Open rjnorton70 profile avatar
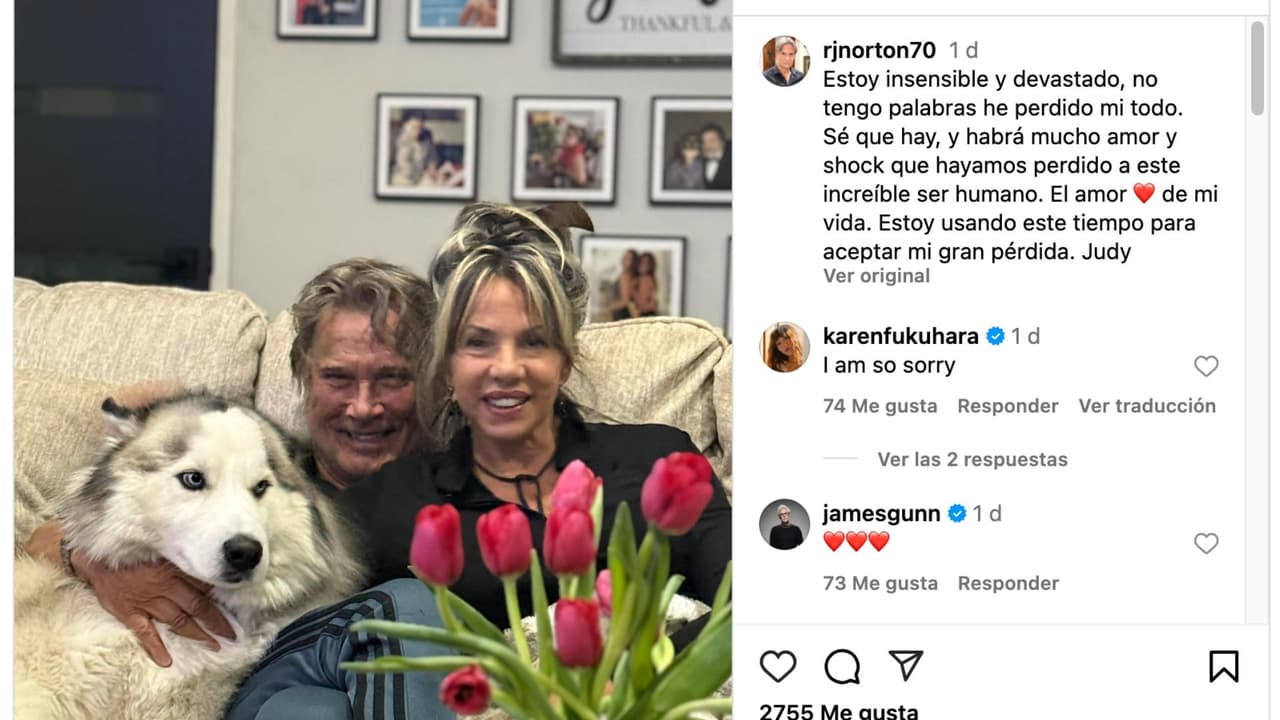Image resolution: width=1280 pixels, height=720 pixels. click(785, 61)
